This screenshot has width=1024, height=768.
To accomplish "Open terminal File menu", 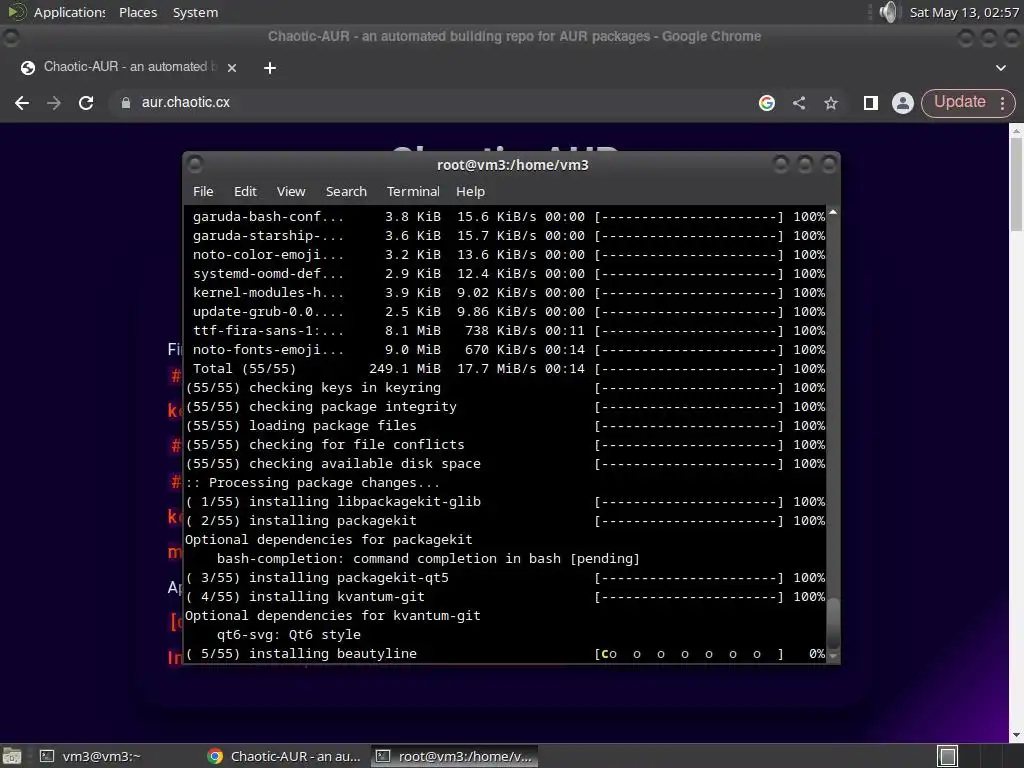I will pos(203,191).
